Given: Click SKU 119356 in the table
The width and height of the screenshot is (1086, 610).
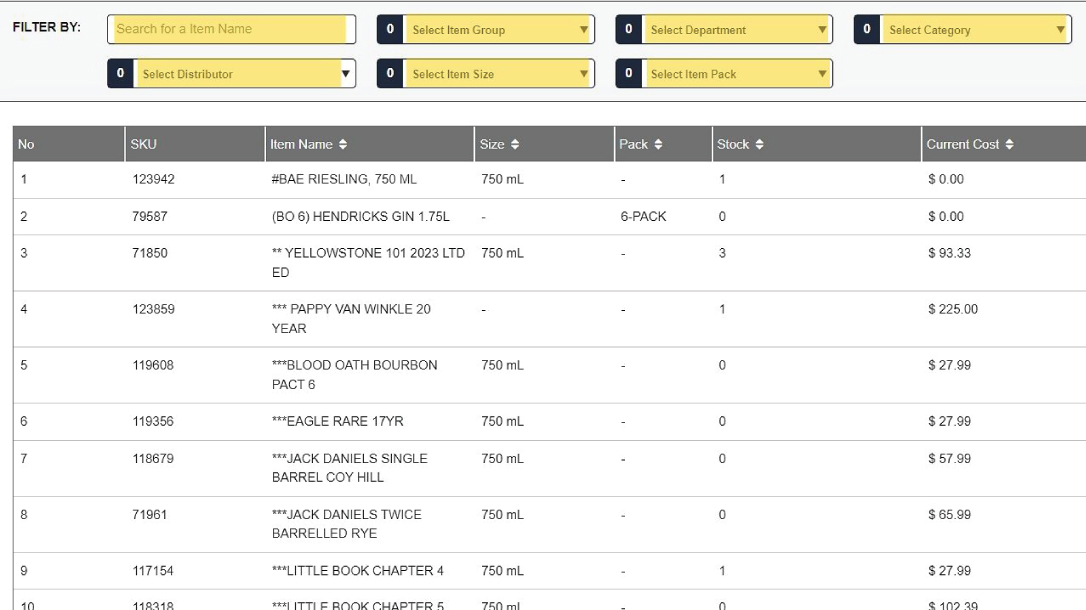Looking at the screenshot, I should pyautogui.click(x=153, y=422).
